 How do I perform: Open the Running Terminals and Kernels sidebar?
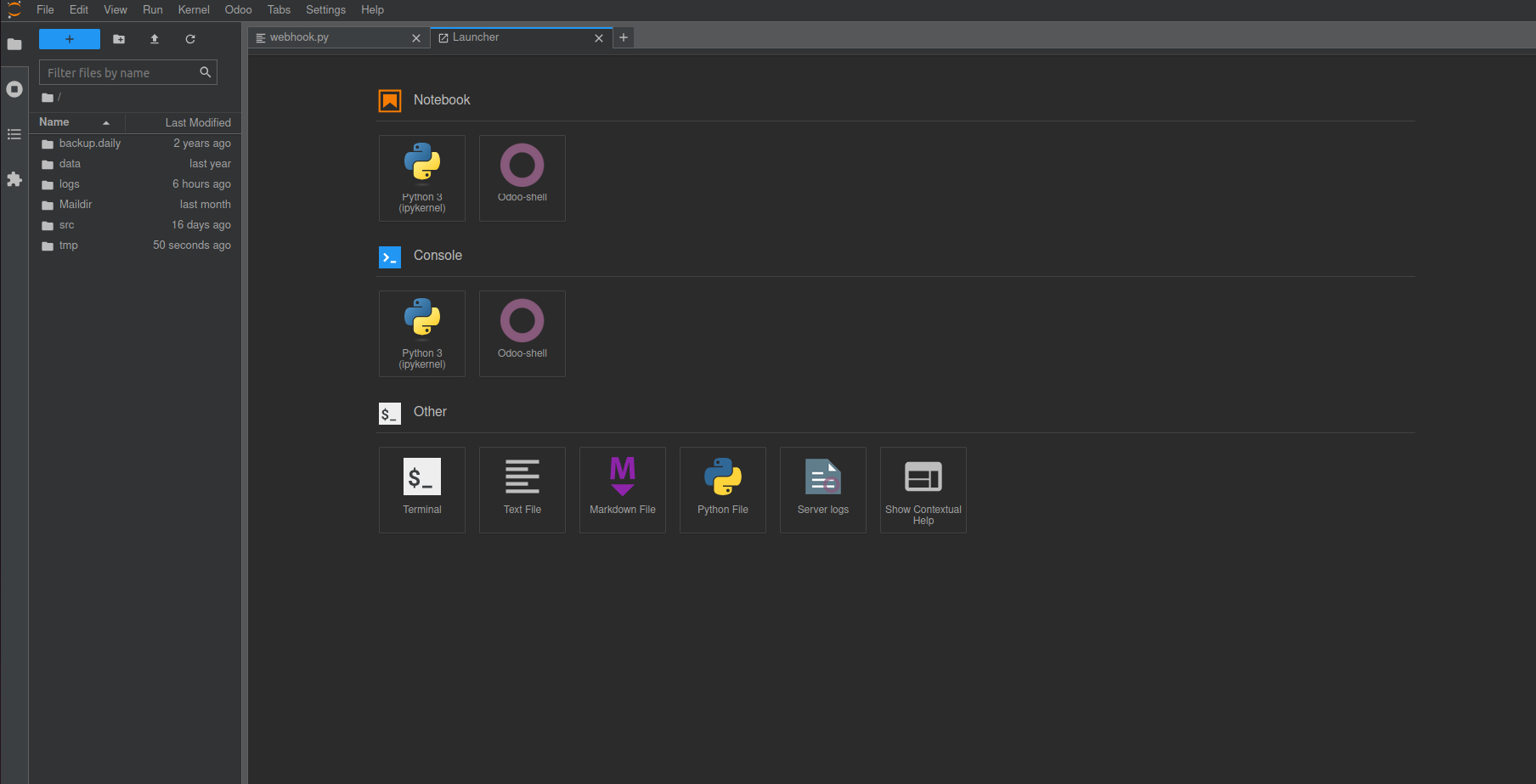[x=14, y=89]
